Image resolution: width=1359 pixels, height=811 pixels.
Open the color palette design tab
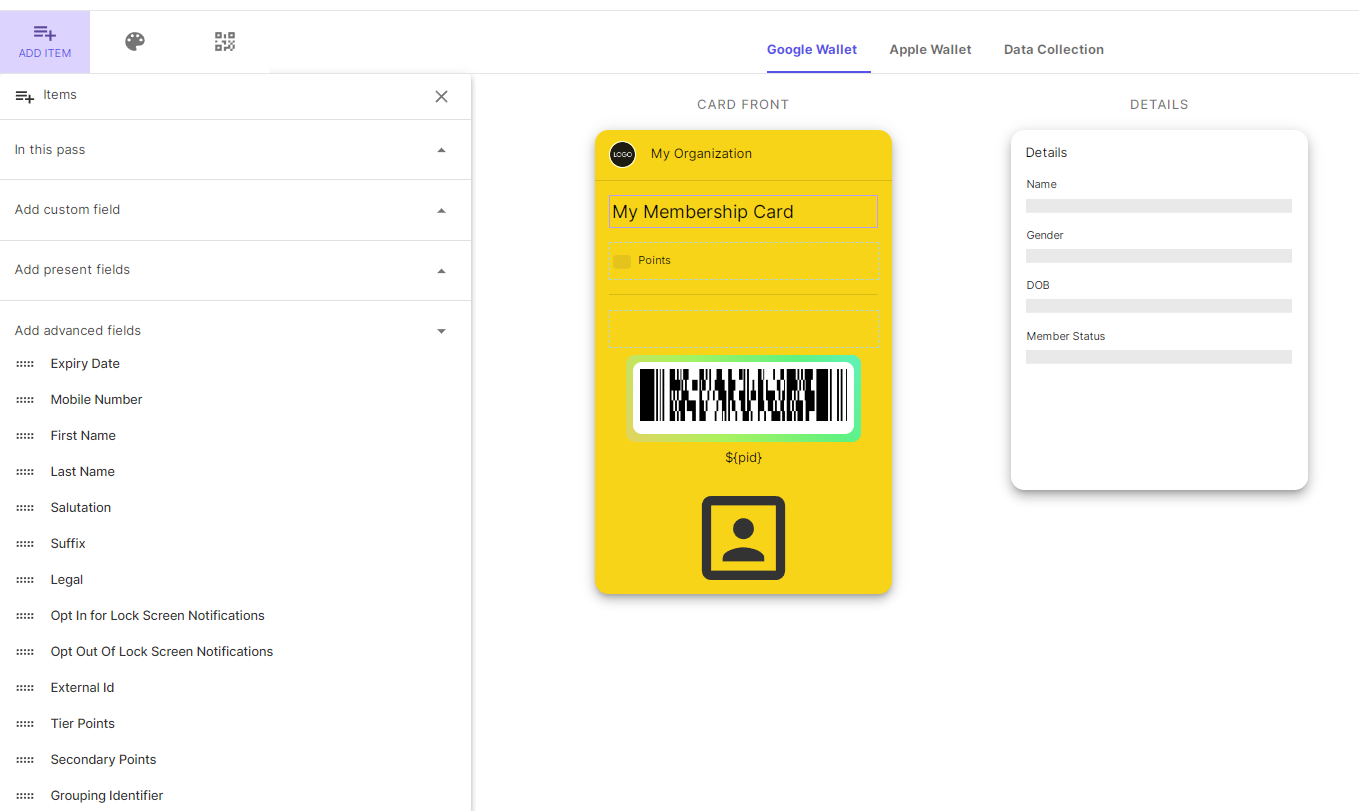point(135,41)
